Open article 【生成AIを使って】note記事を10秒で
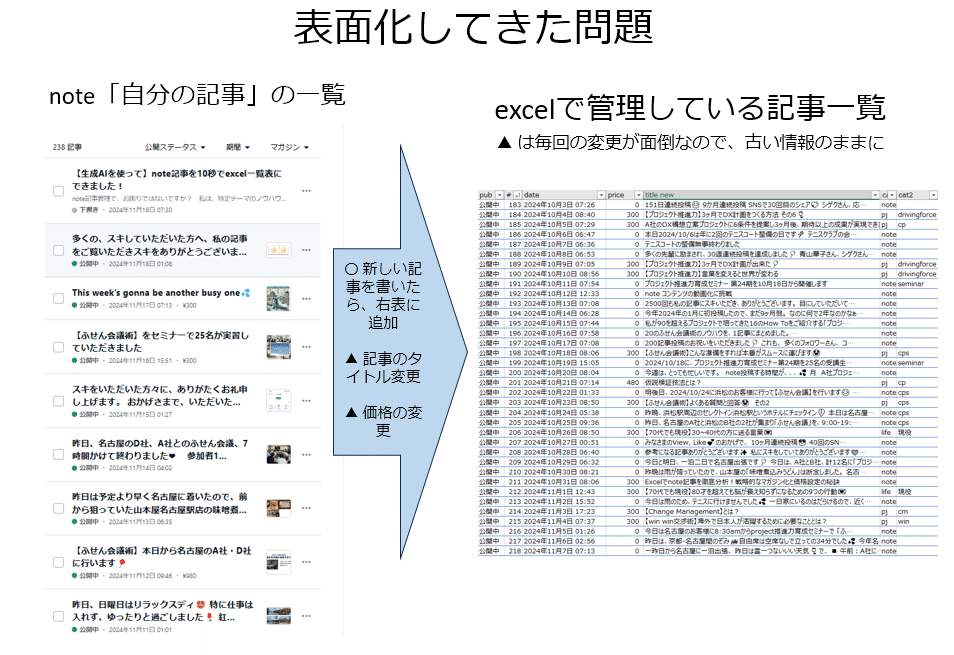 point(176,179)
